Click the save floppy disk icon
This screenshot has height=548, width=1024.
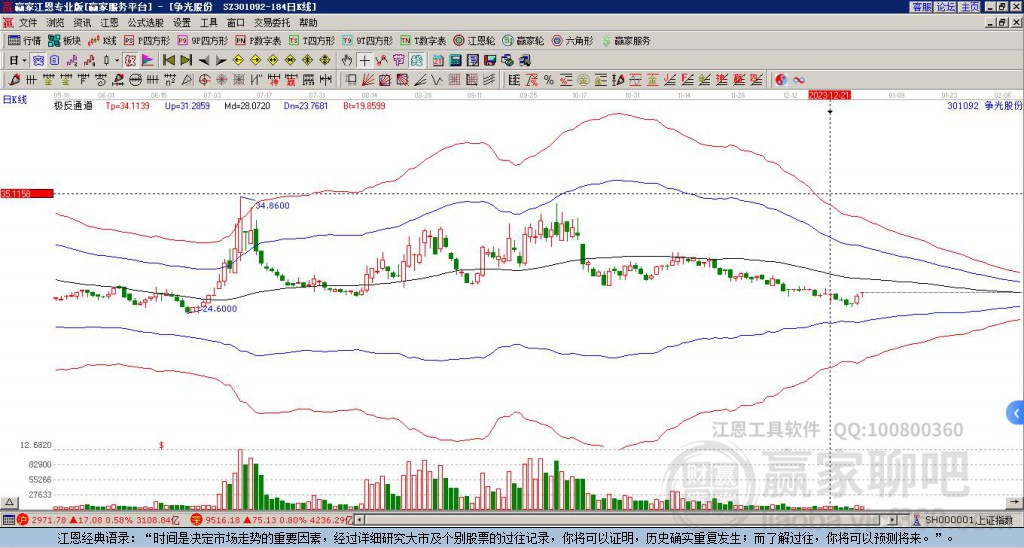[x=490, y=60]
